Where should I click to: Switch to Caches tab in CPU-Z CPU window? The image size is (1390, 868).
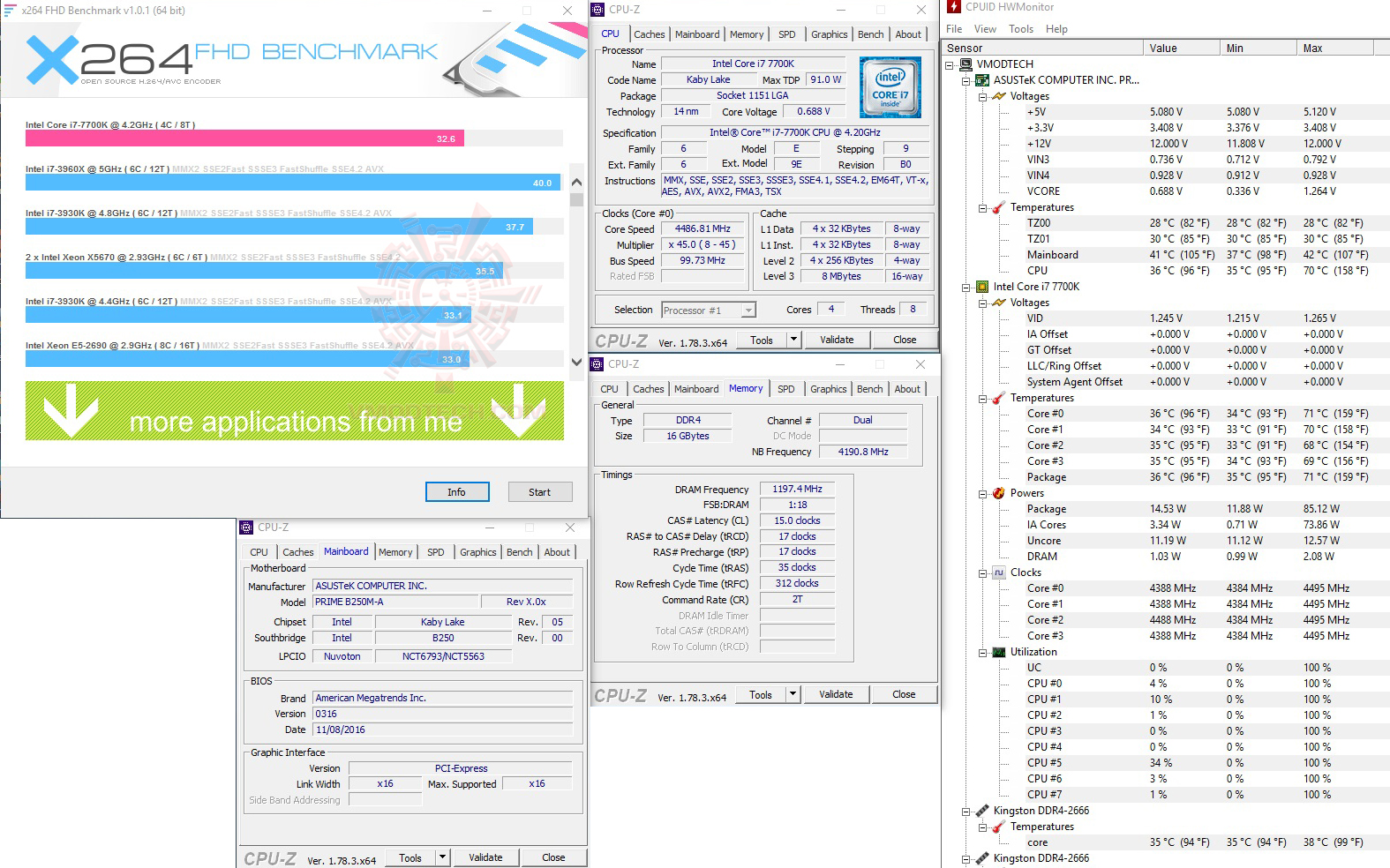[649, 34]
